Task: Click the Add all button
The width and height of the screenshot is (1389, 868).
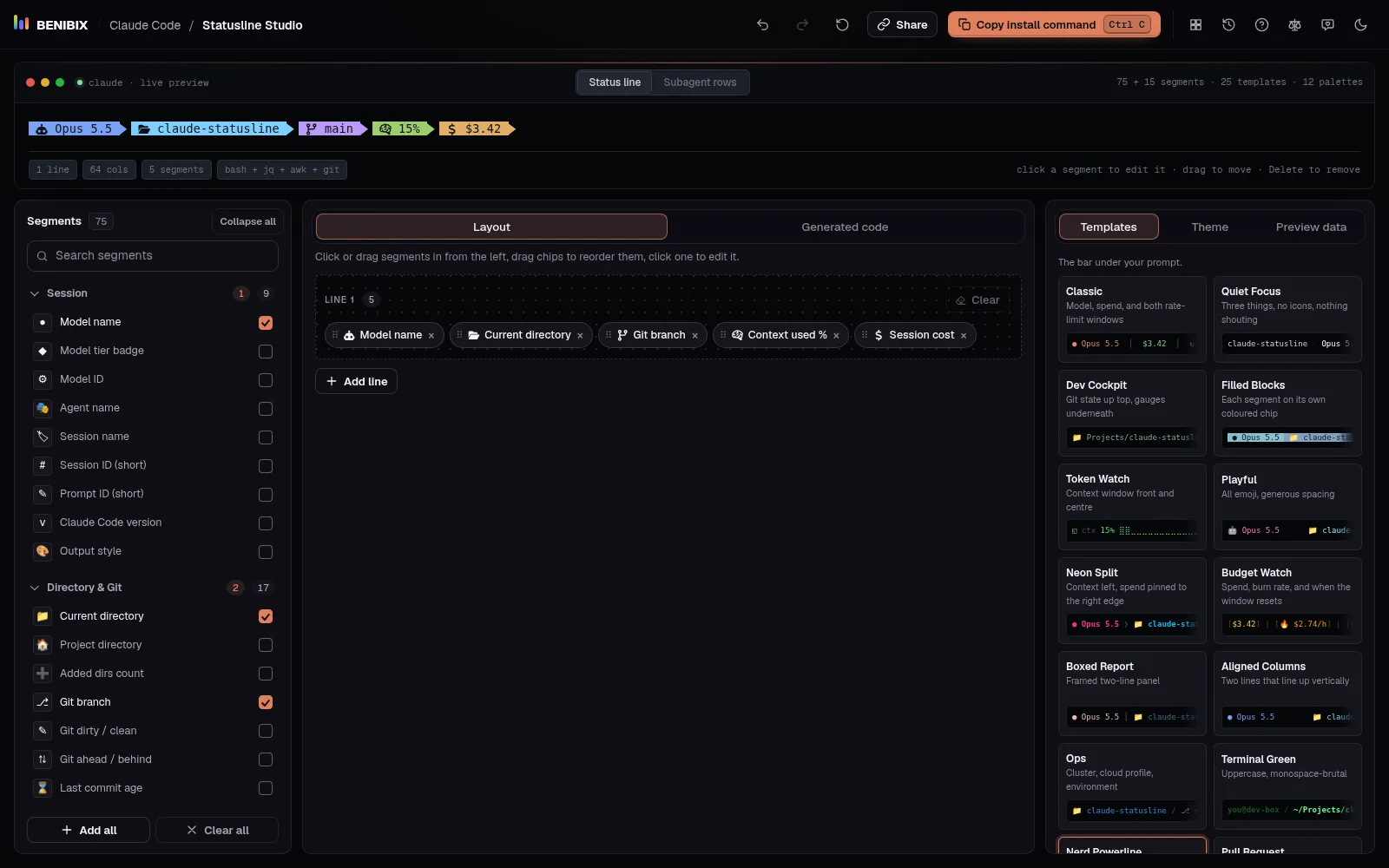Action: [89, 830]
